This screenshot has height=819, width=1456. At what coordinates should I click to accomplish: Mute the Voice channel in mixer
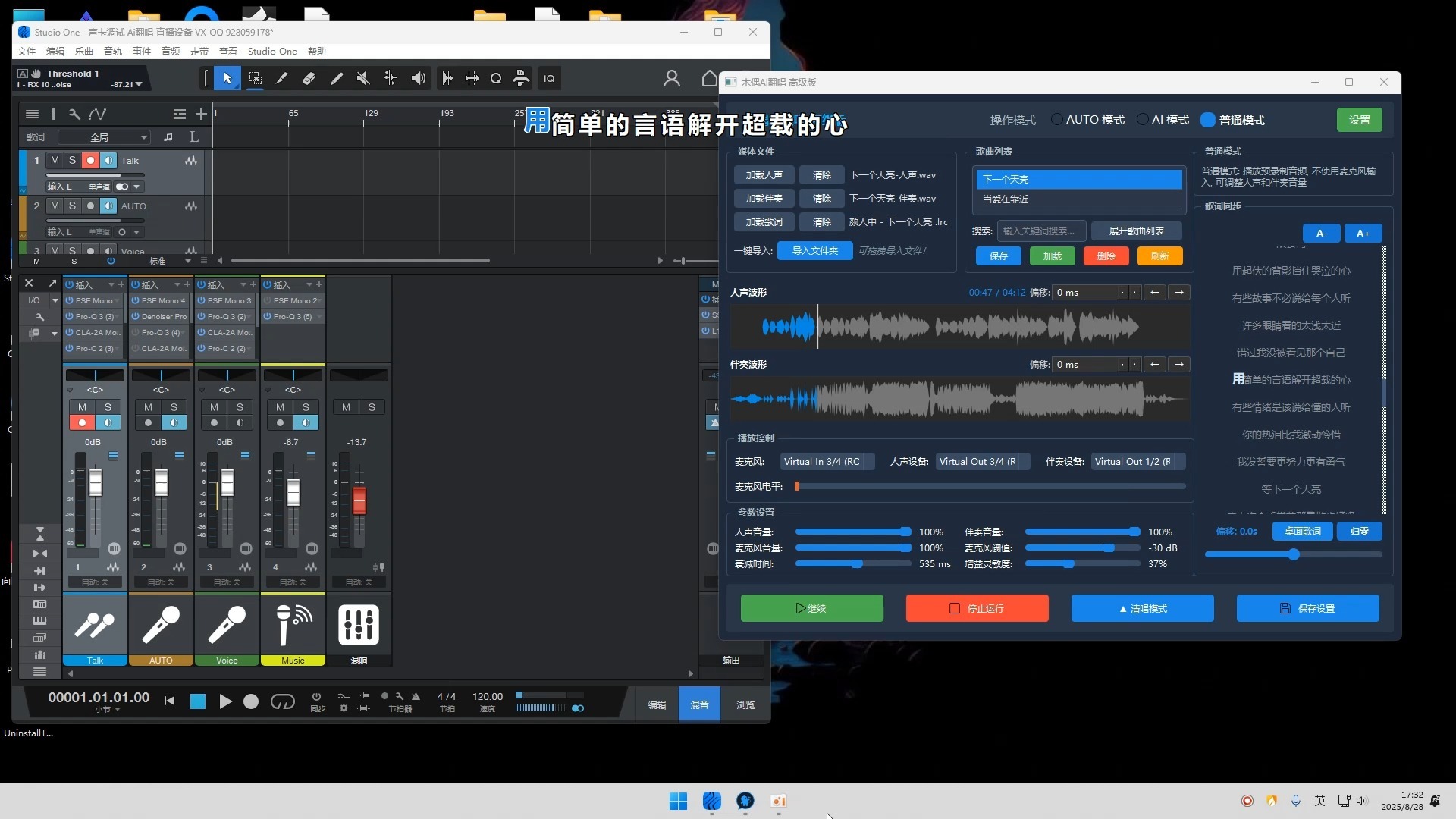point(214,407)
